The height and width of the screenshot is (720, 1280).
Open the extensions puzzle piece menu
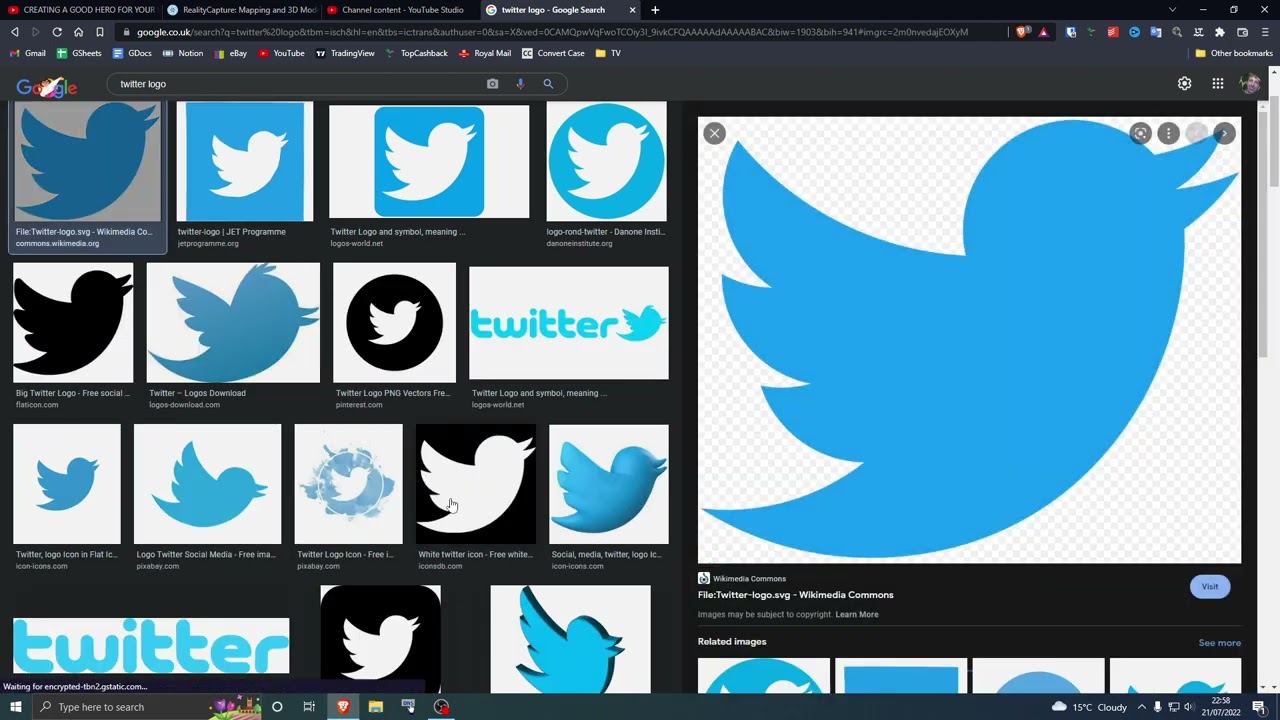(1219, 32)
